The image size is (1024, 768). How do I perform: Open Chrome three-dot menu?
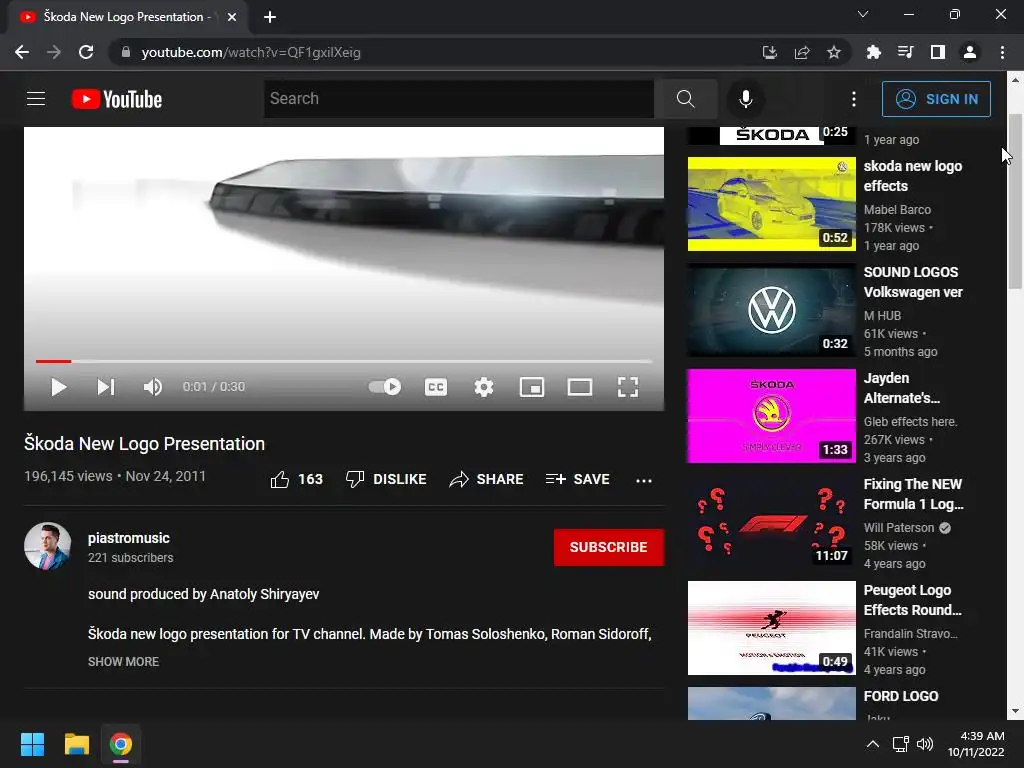(1002, 52)
